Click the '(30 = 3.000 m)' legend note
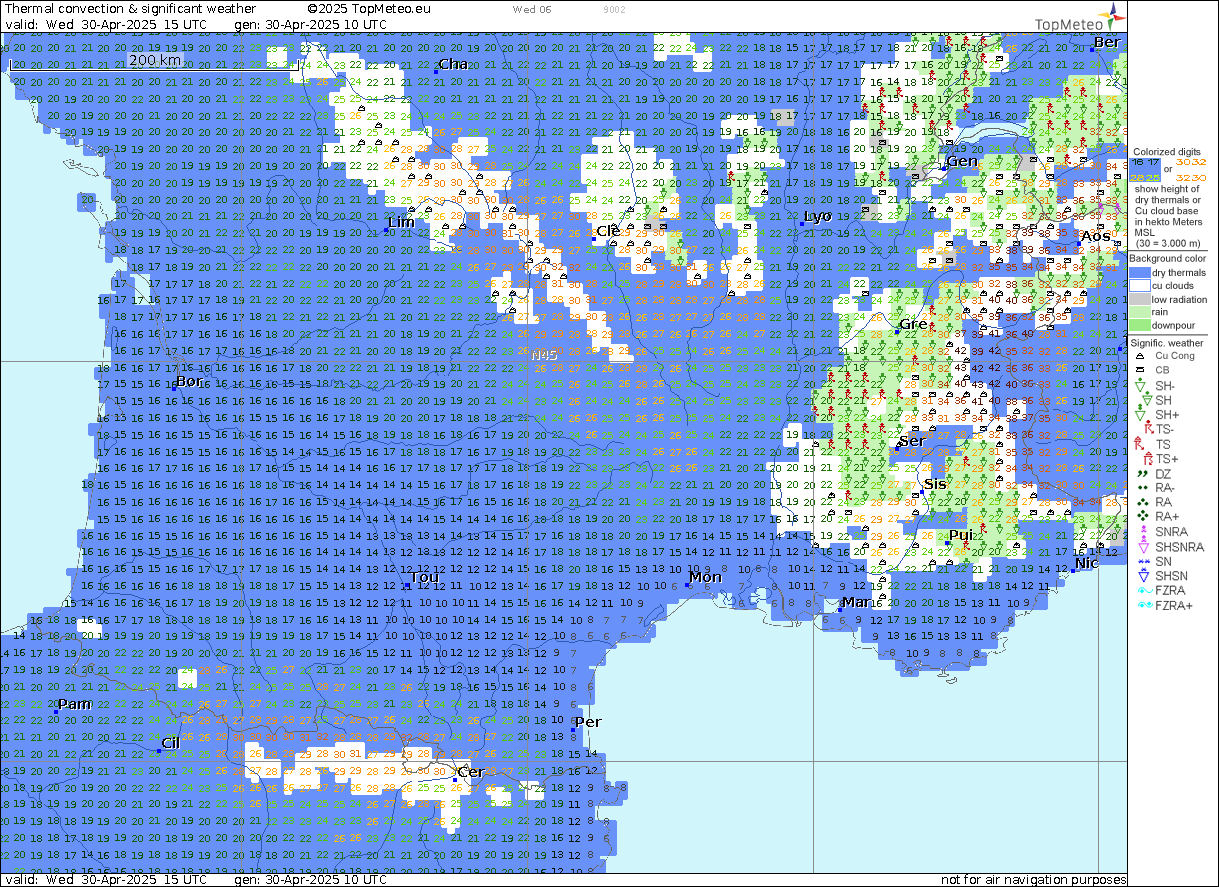Image resolution: width=1219 pixels, height=887 pixels. click(x=1167, y=243)
